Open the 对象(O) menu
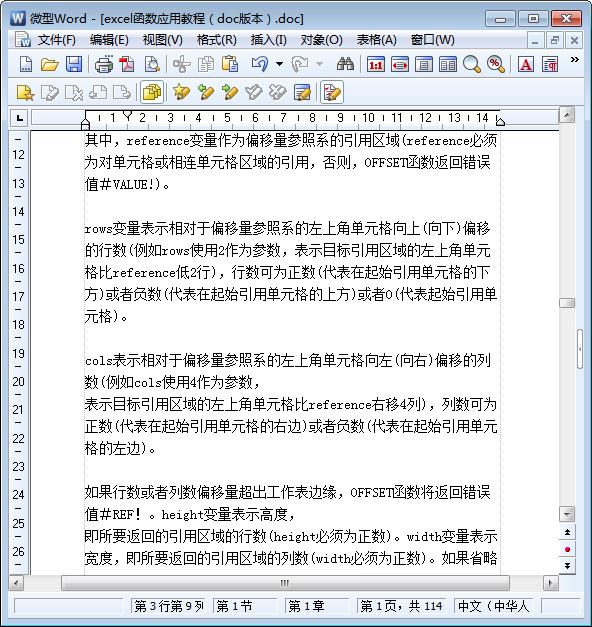Image resolution: width=592 pixels, height=627 pixels. click(x=322, y=40)
